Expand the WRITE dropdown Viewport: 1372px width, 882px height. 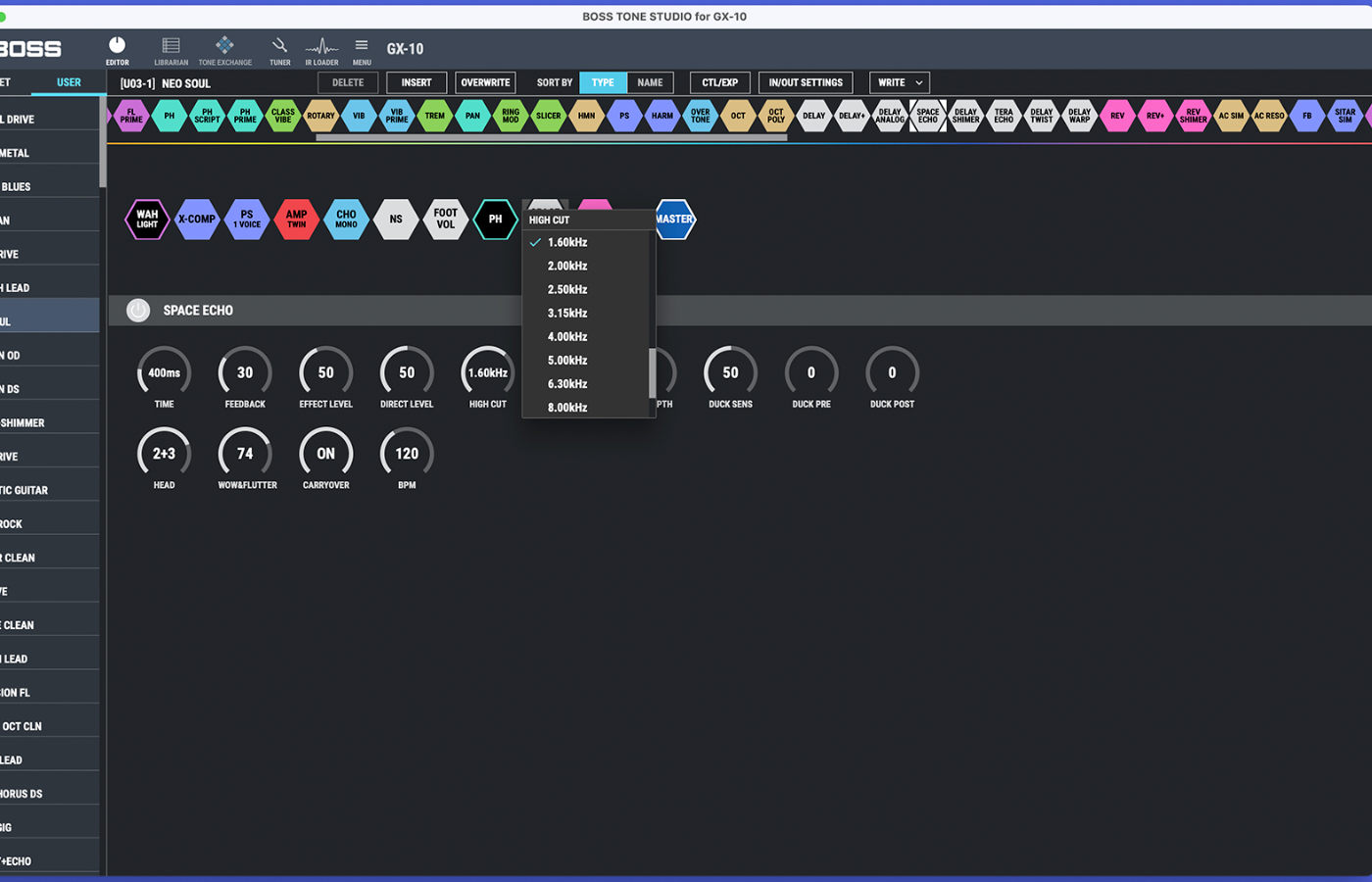(899, 83)
